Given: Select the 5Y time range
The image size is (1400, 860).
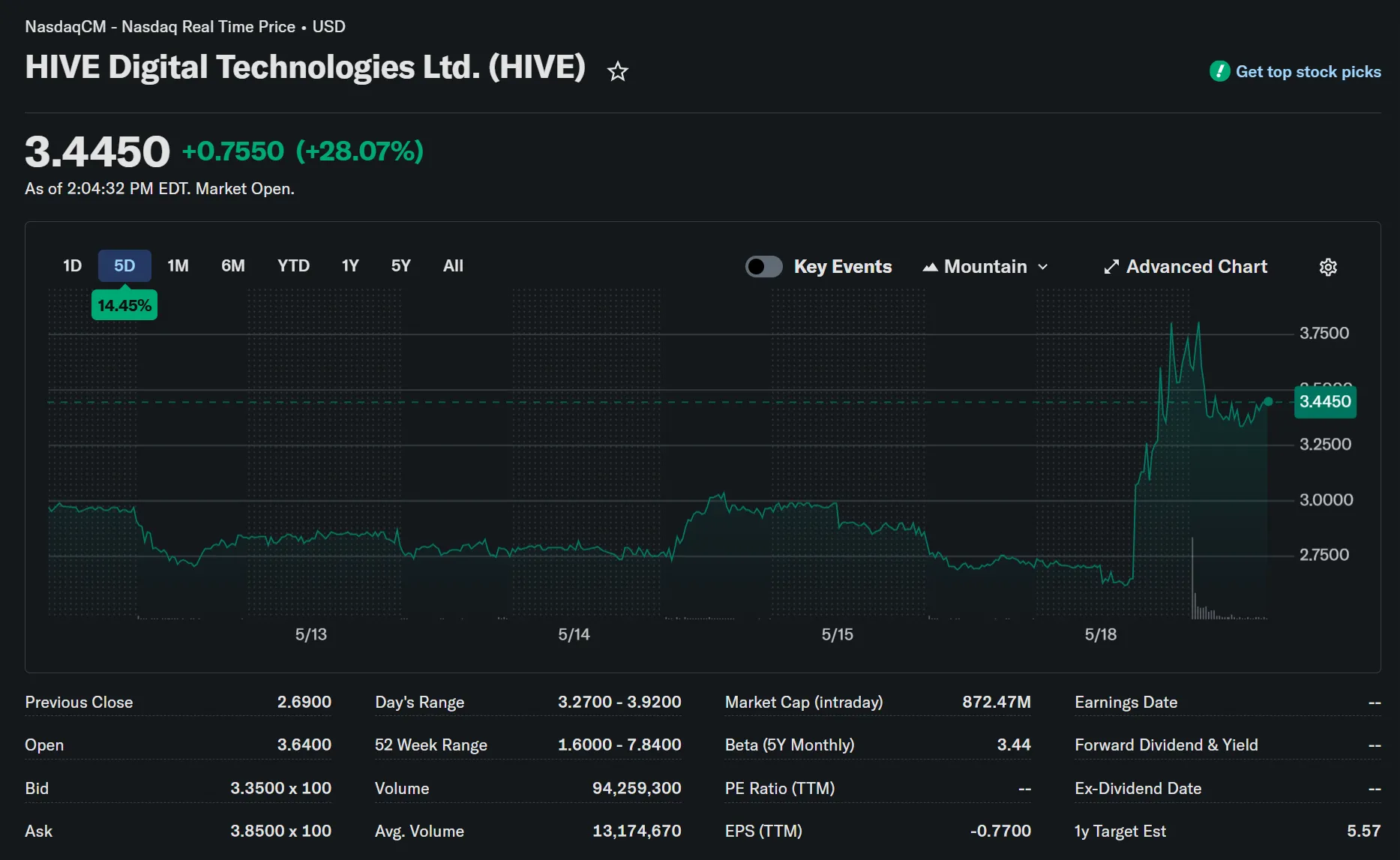Looking at the screenshot, I should (401, 265).
